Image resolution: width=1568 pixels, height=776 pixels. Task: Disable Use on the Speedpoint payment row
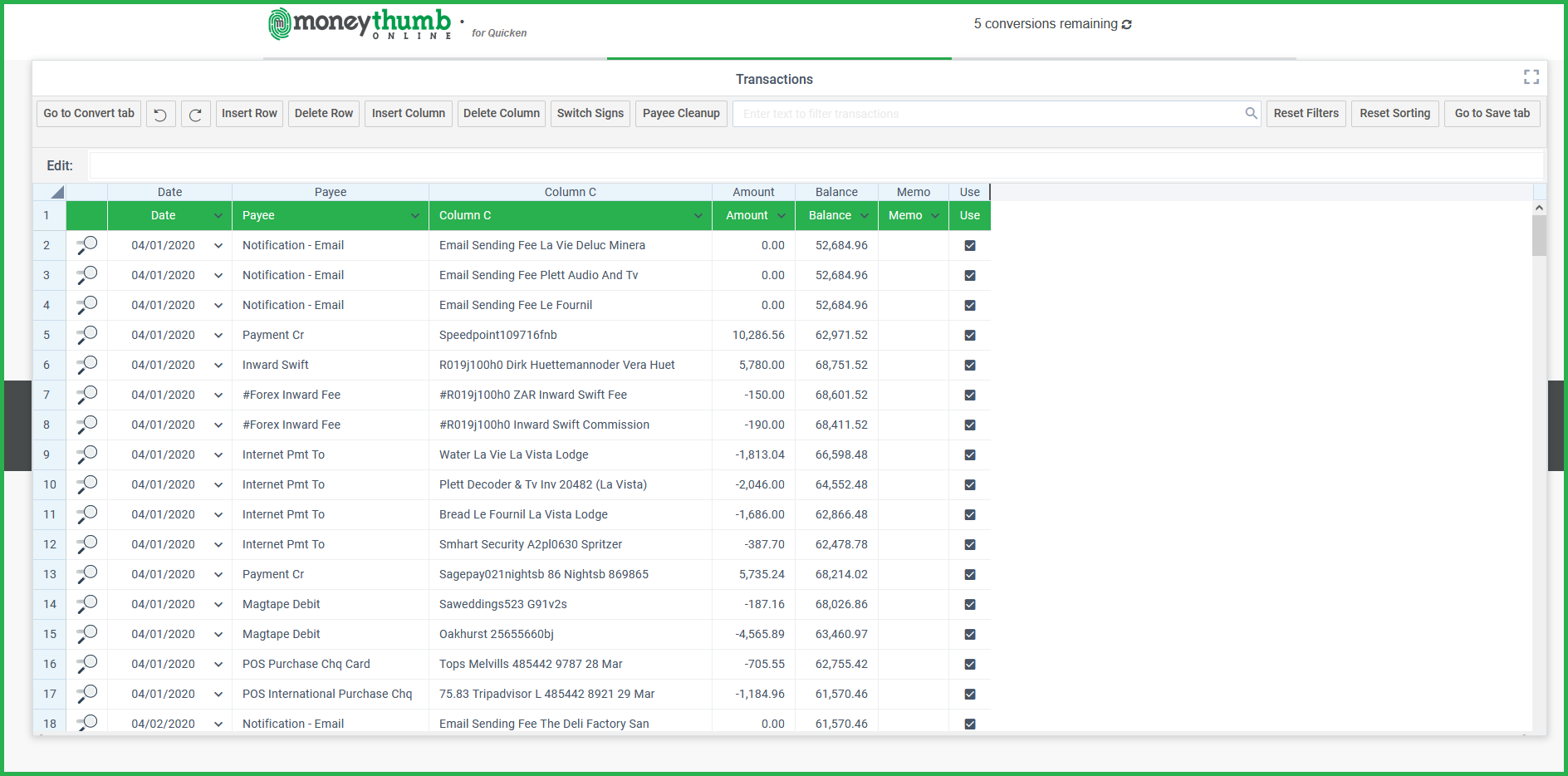coord(969,335)
